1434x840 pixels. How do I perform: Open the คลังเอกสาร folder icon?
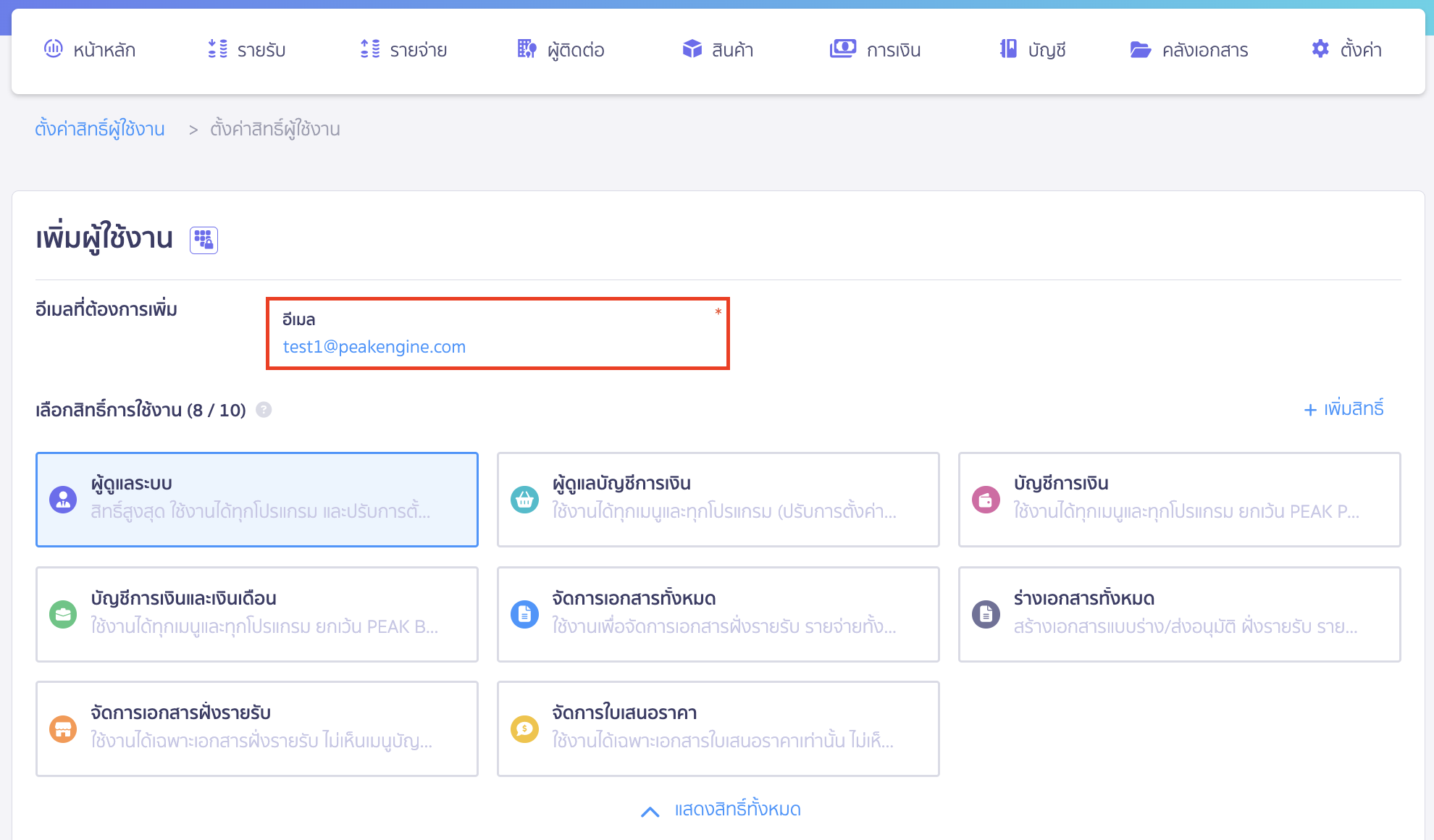(x=1141, y=49)
